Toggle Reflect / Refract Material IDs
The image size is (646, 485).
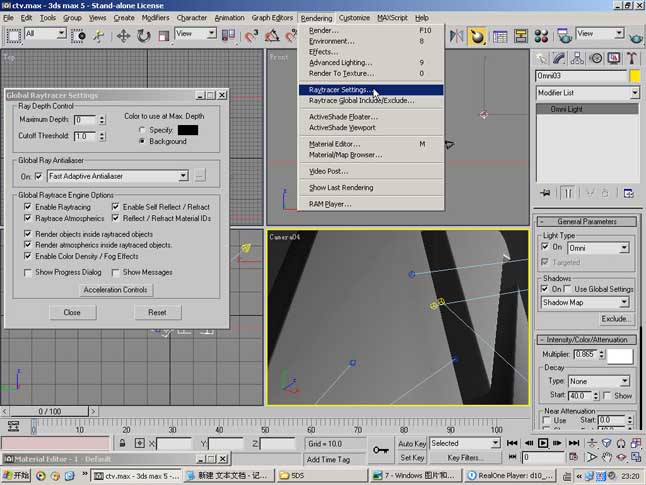[x=115, y=218]
